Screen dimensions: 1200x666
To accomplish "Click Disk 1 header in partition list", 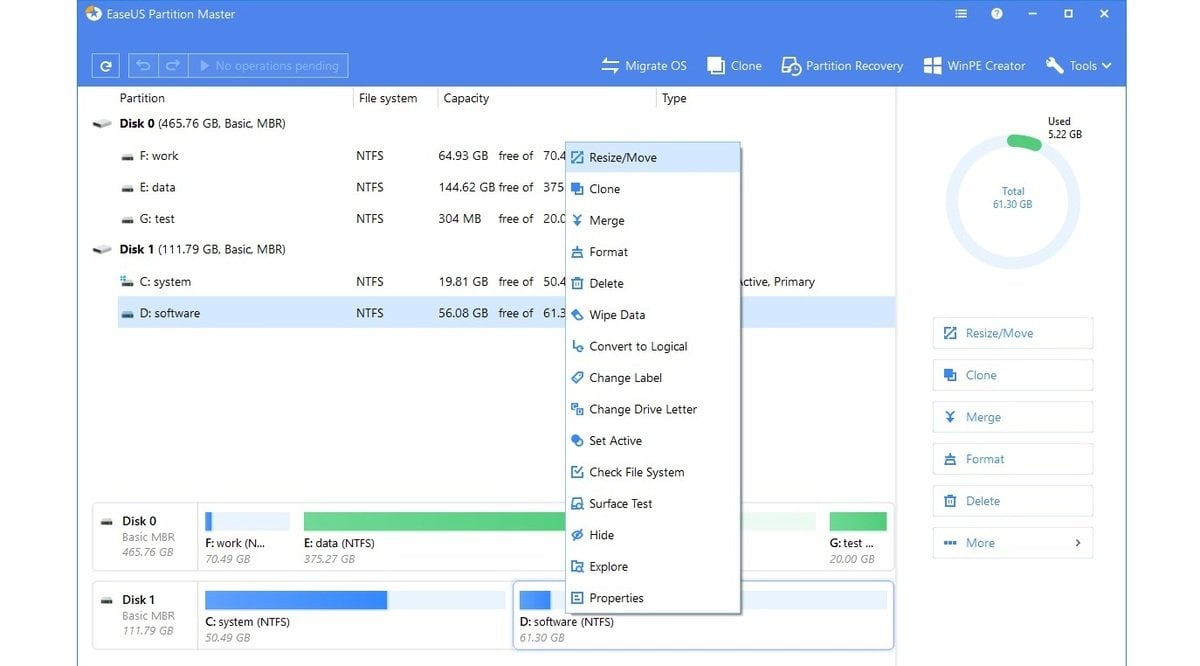I will pyautogui.click(x=202, y=250).
